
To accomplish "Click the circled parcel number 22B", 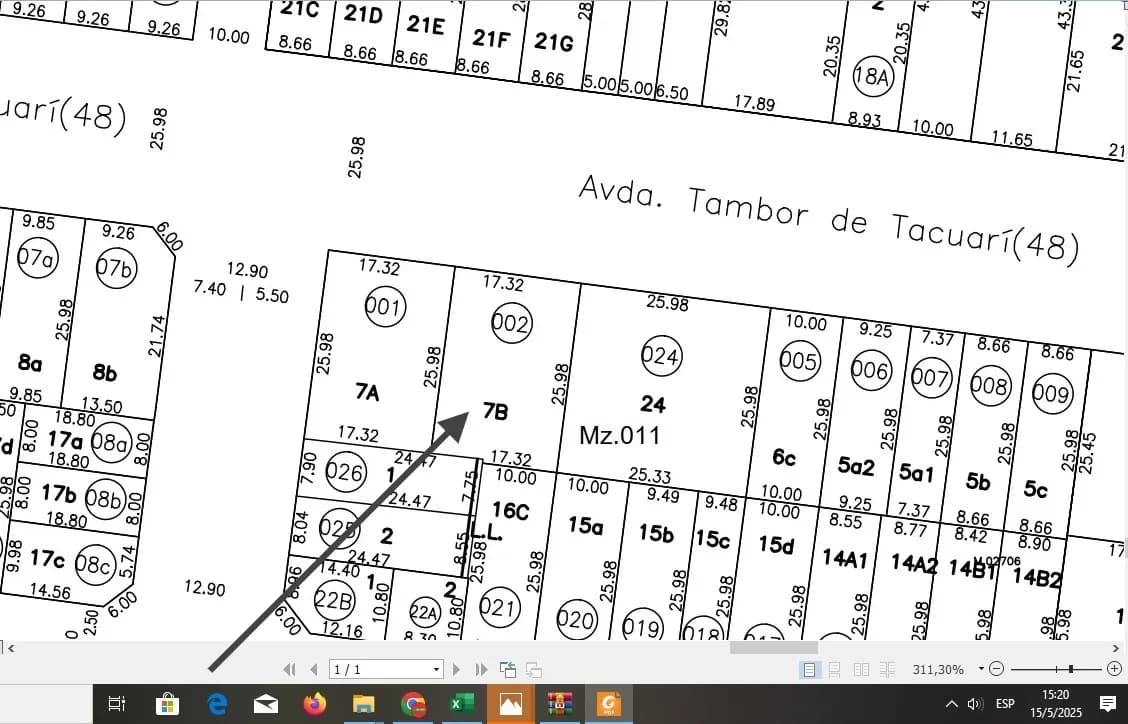I will click(334, 599).
